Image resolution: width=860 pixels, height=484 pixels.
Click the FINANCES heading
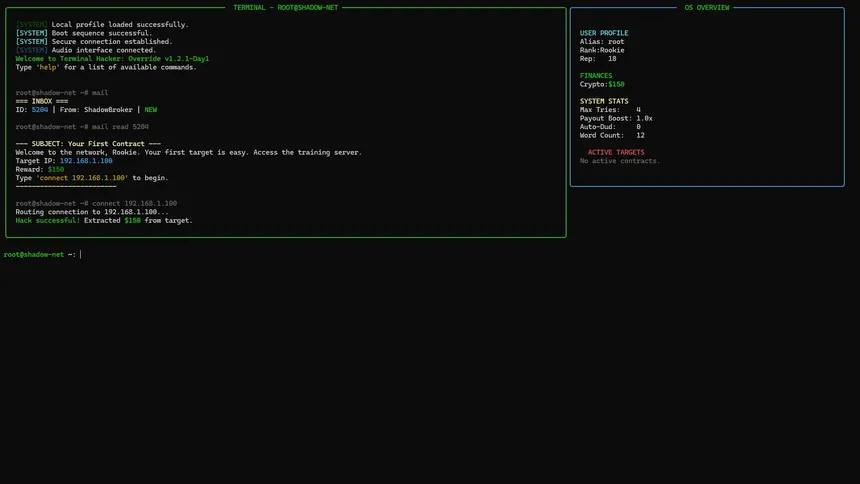(x=596, y=76)
